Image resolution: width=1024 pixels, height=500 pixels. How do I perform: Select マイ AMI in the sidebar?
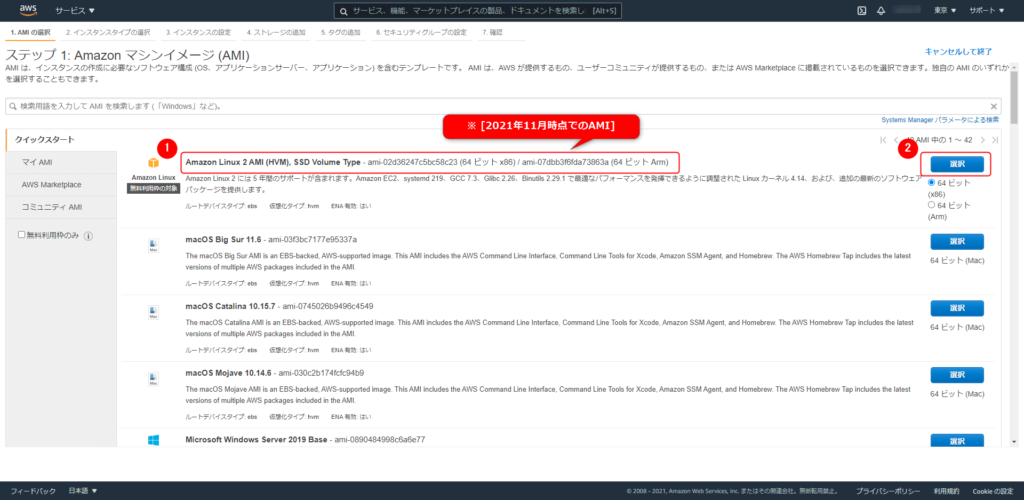point(61,162)
